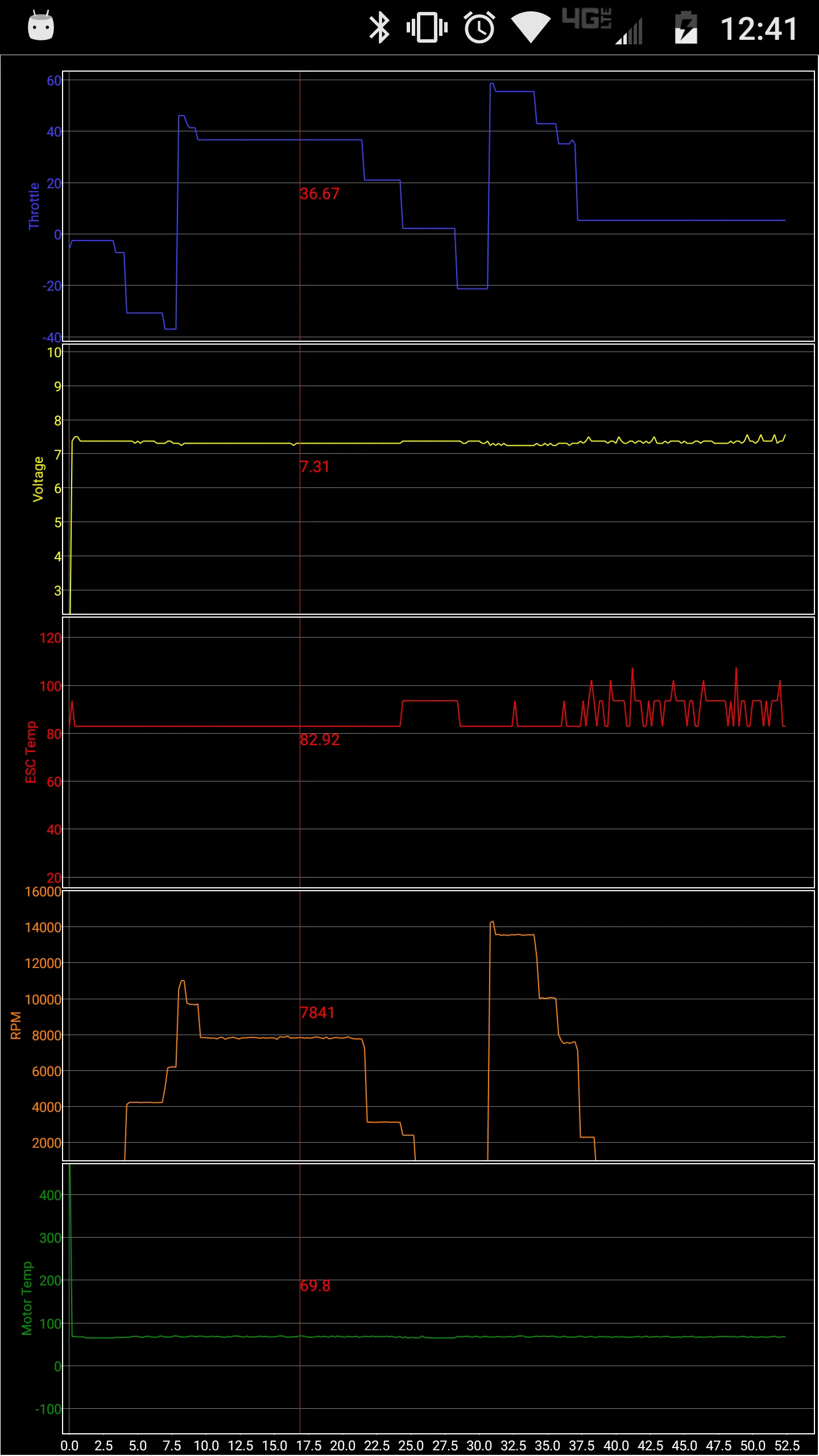The image size is (819, 1456).
Task: Tap the battery charging icon
Action: click(x=685, y=27)
